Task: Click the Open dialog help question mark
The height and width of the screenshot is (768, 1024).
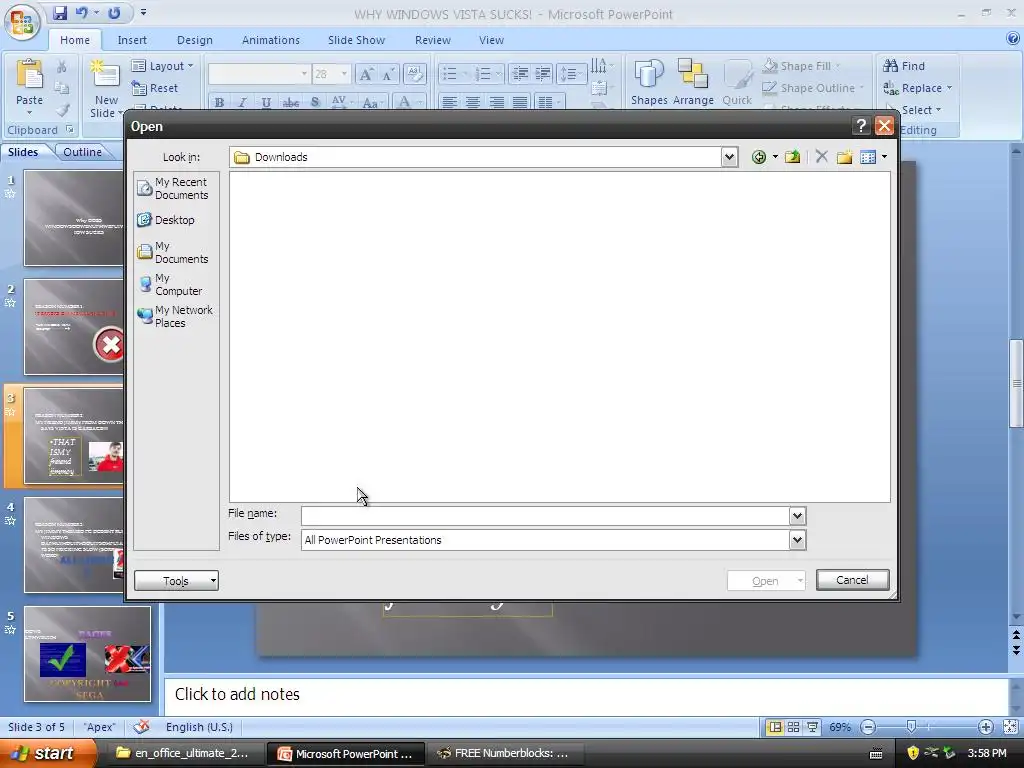Action: (861, 125)
